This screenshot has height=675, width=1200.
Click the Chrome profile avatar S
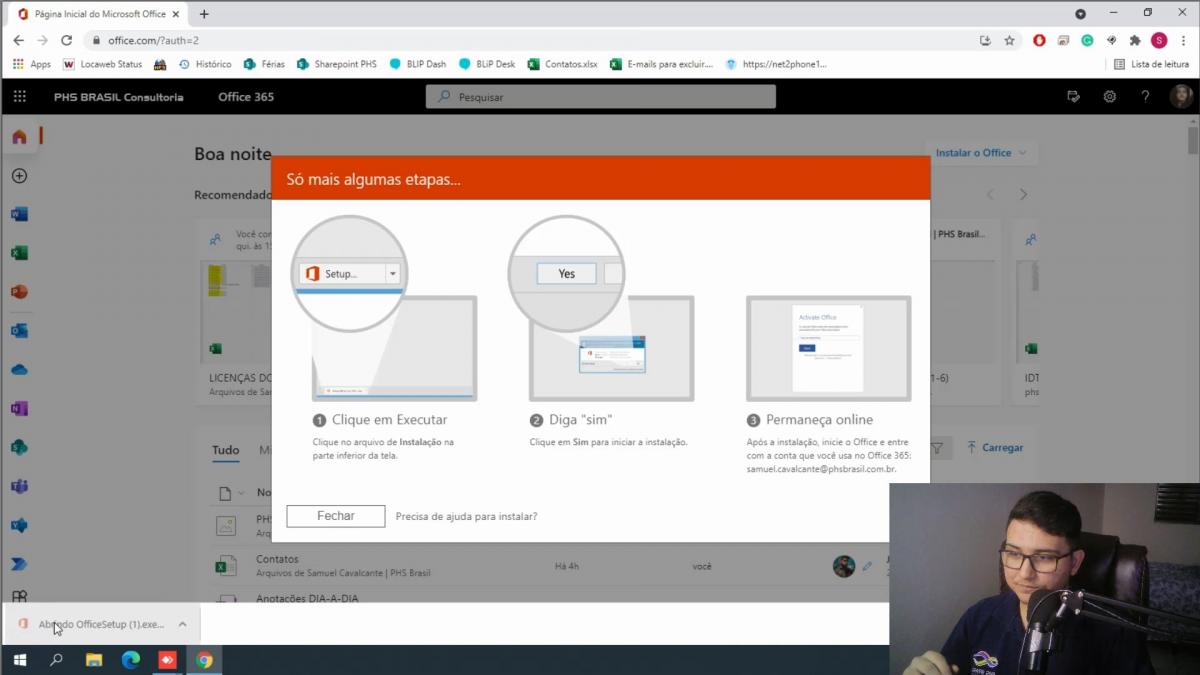tap(1159, 41)
